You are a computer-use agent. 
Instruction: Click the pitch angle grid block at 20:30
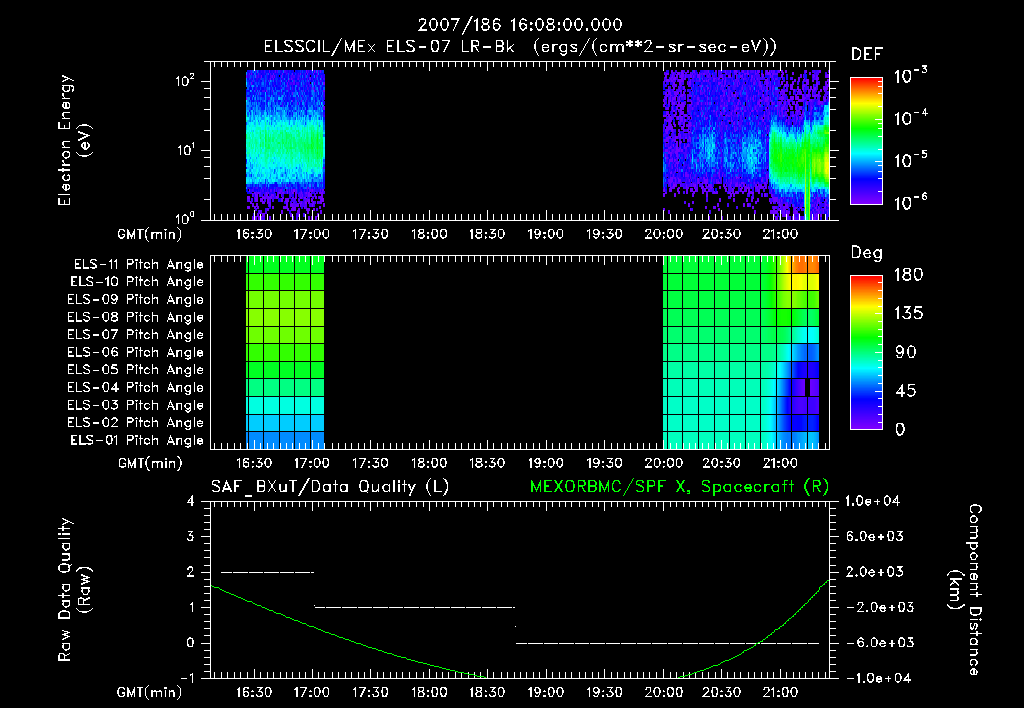coord(741,352)
